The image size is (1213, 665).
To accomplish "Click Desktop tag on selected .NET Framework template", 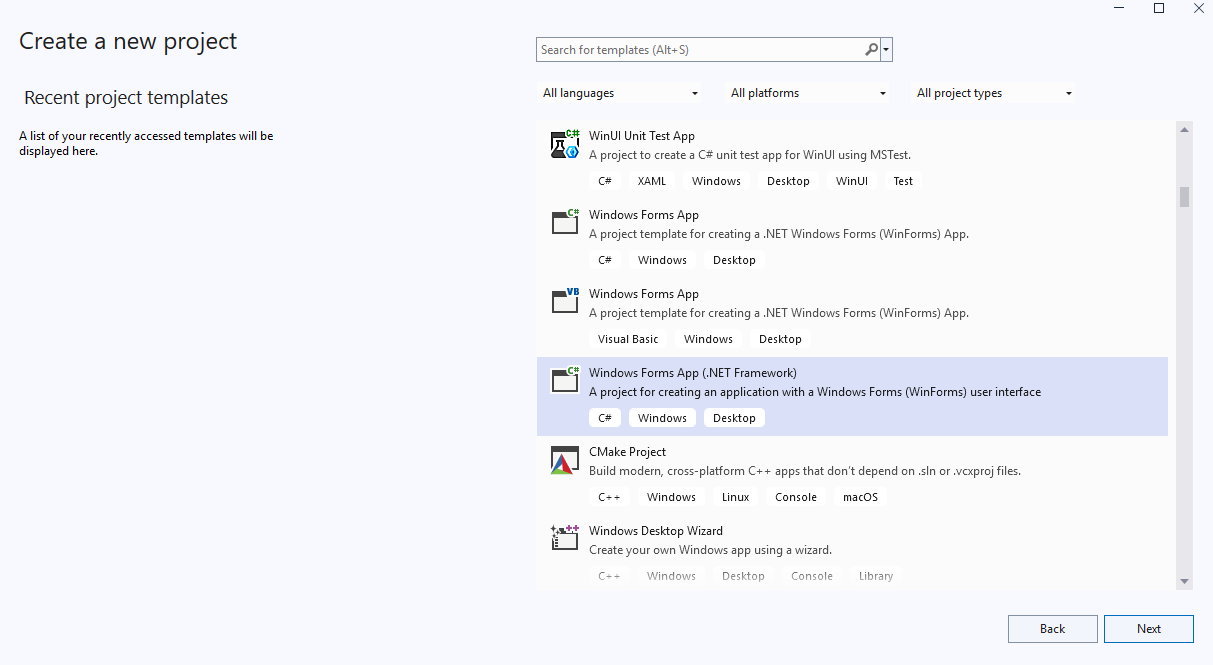I will [x=735, y=418].
